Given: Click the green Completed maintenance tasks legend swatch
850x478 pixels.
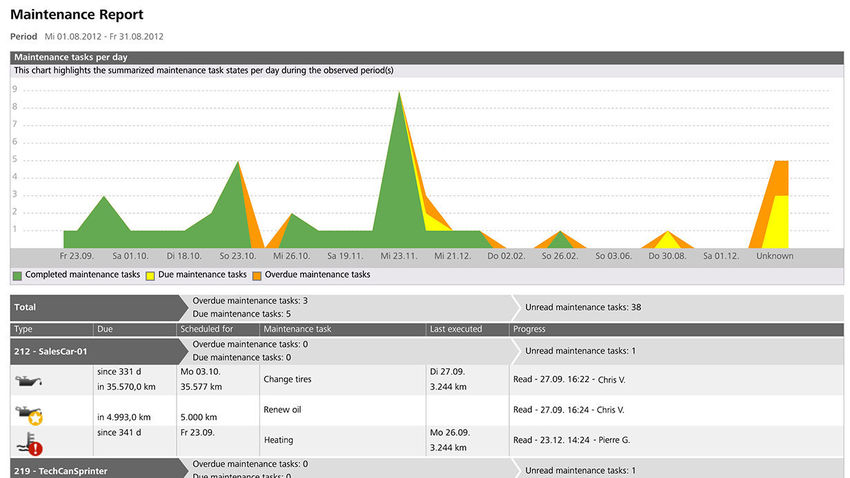Looking at the screenshot, I should (x=17, y=275).
